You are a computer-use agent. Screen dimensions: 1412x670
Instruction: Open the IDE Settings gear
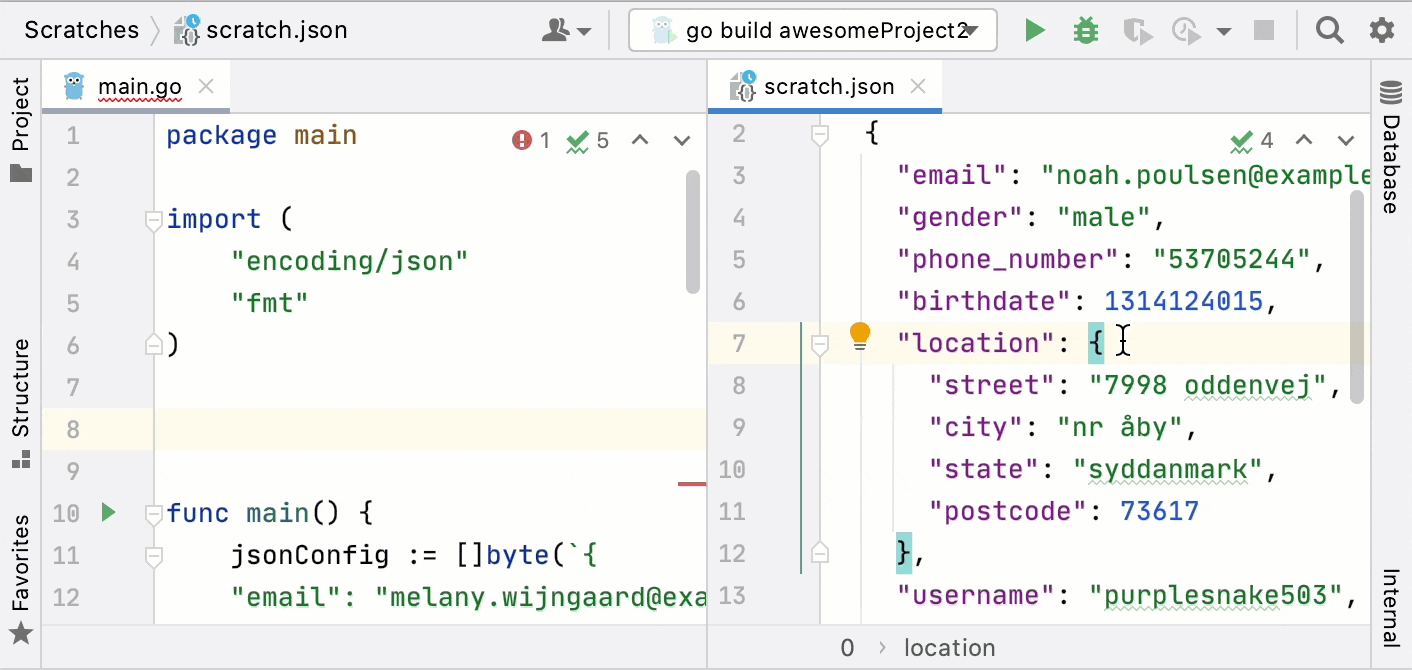pos(1381,29)
